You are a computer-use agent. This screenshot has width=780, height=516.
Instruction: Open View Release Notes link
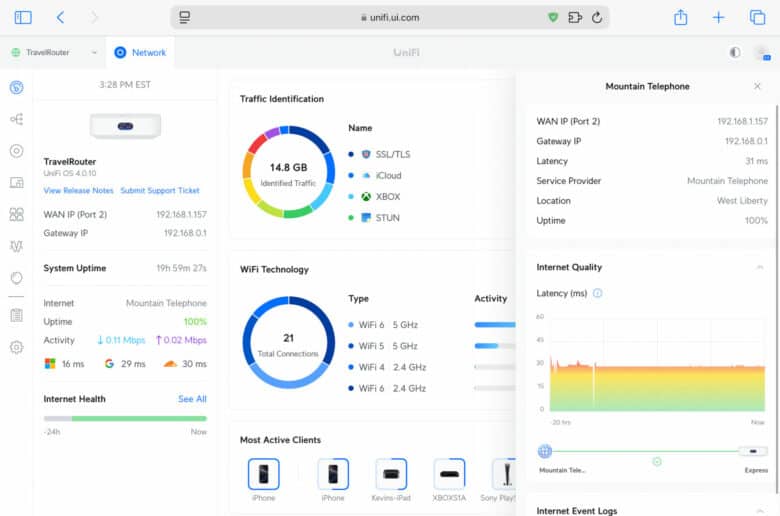(x=78, y=191)
